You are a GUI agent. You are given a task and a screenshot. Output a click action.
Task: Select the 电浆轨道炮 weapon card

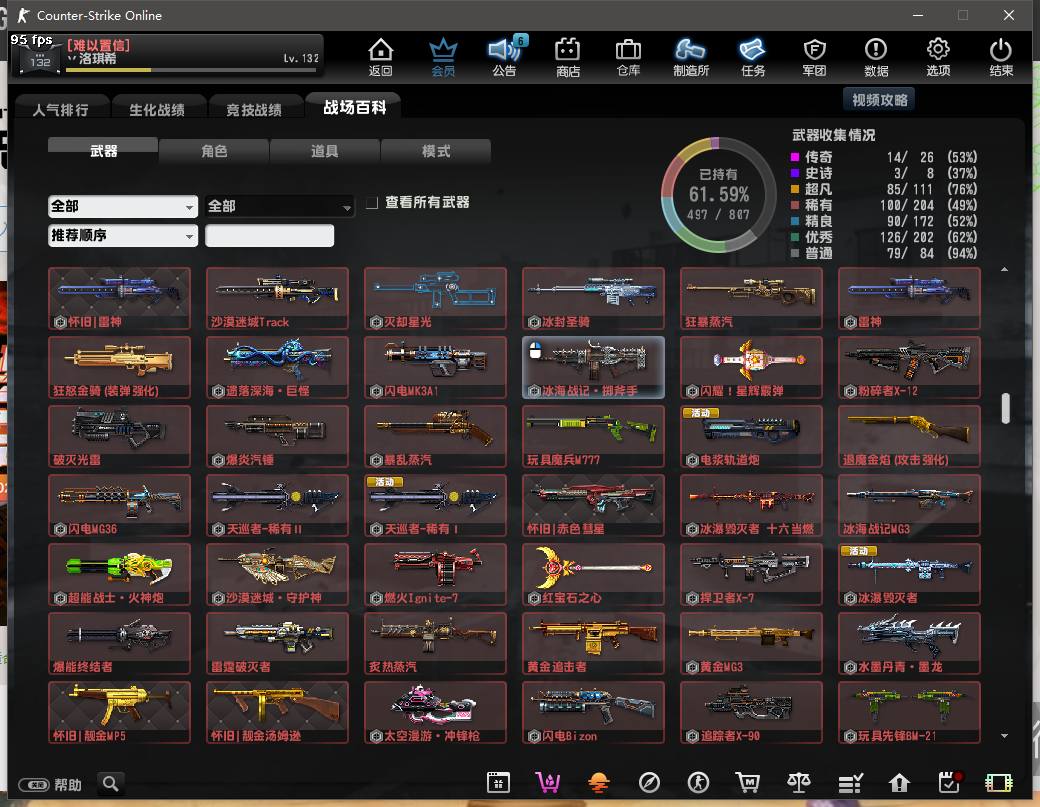(x=751, y=436)
